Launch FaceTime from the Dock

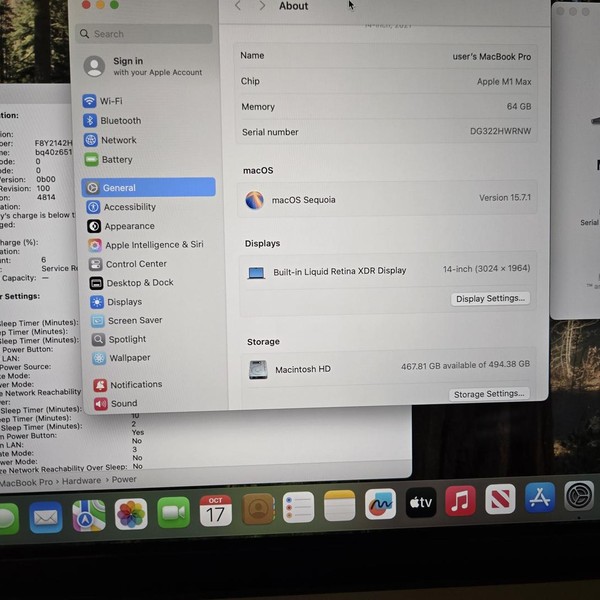173,512
